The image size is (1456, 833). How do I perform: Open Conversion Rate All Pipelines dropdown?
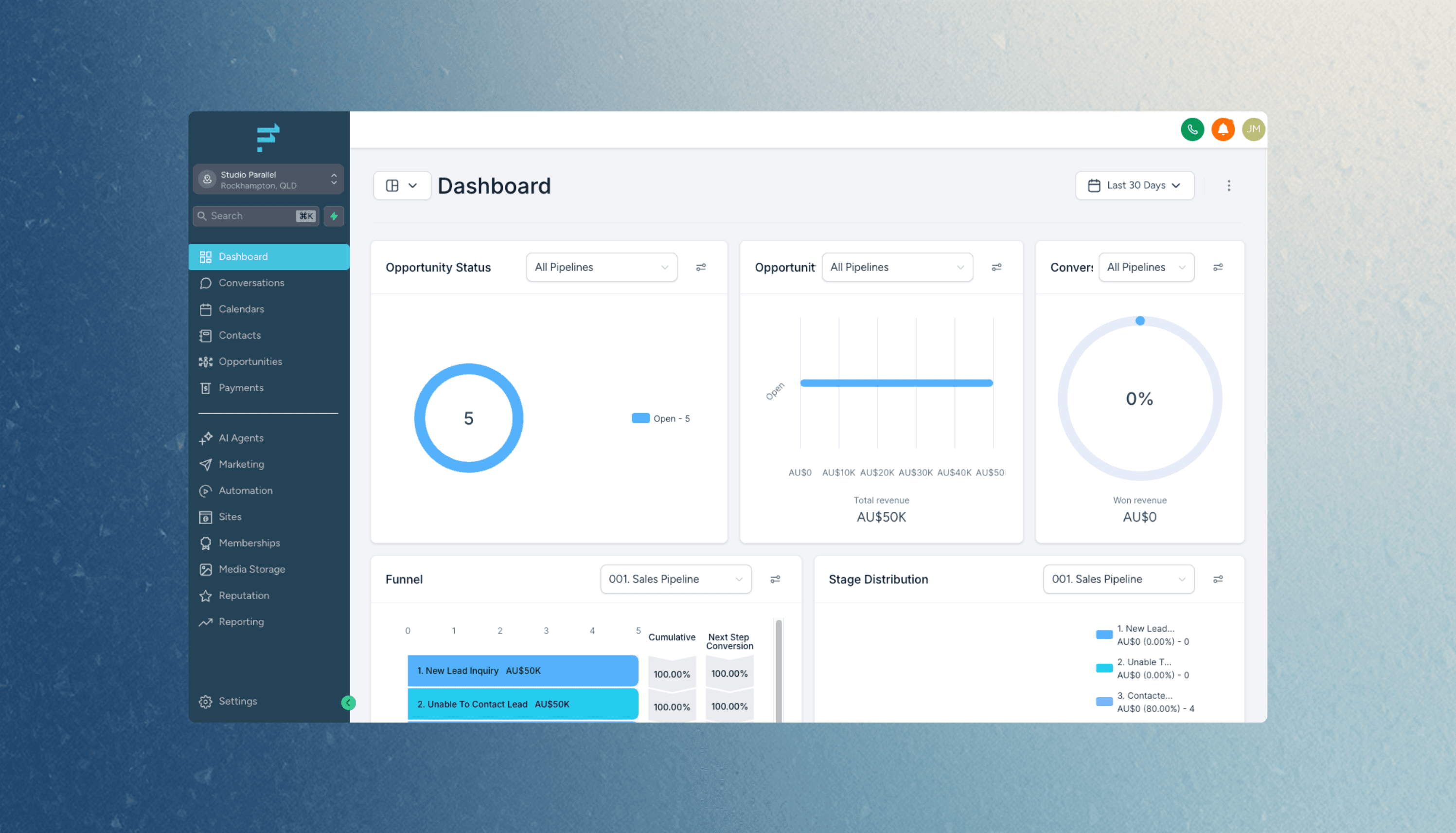pos(1146,267)
